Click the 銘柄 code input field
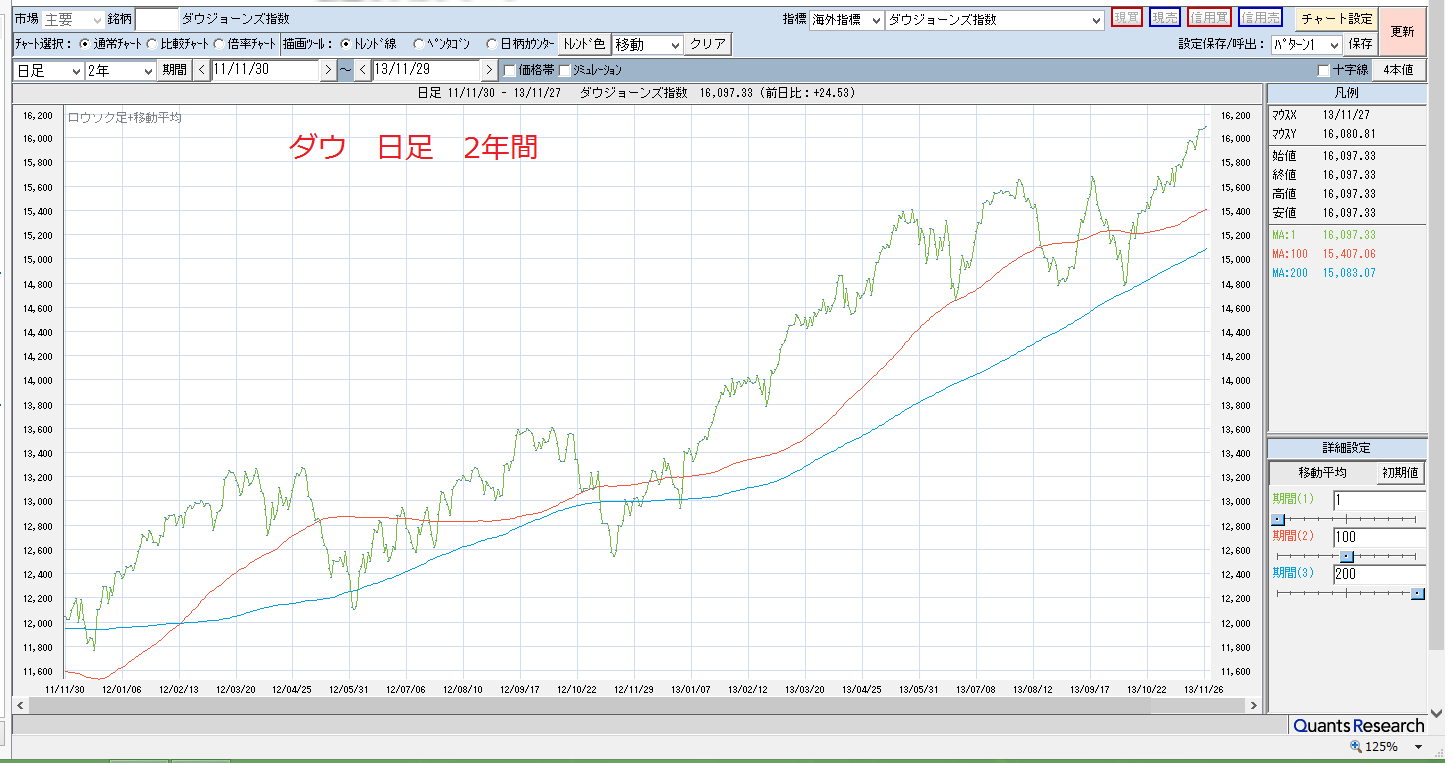Viewport: 1453px width, 763px height. [x=156, y=19]
